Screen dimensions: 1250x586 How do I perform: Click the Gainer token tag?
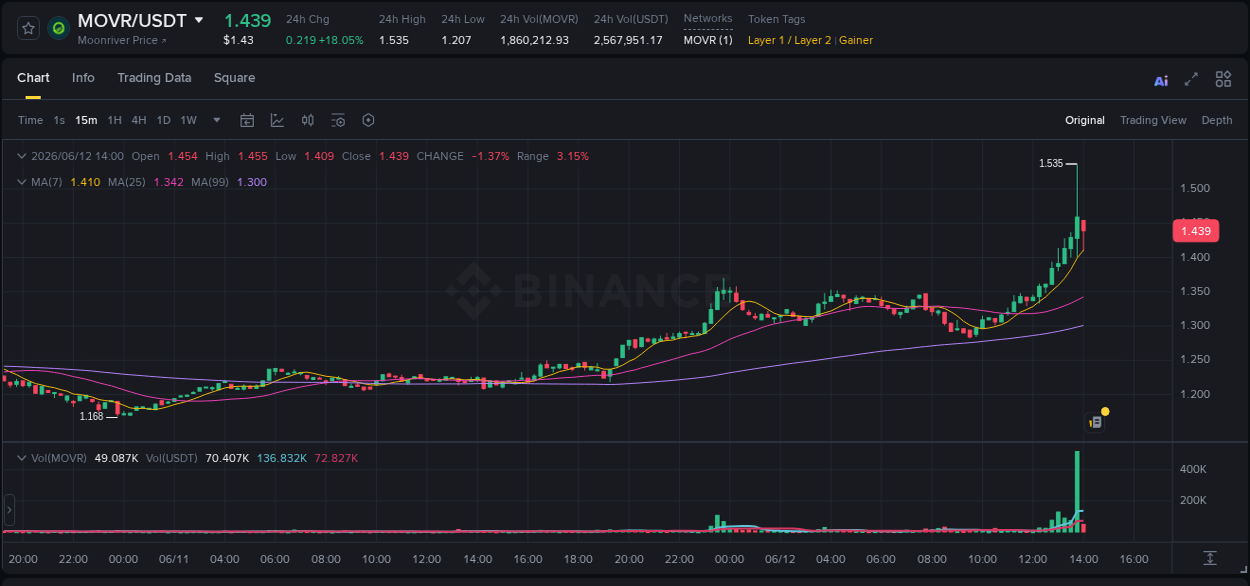(856, 40)
